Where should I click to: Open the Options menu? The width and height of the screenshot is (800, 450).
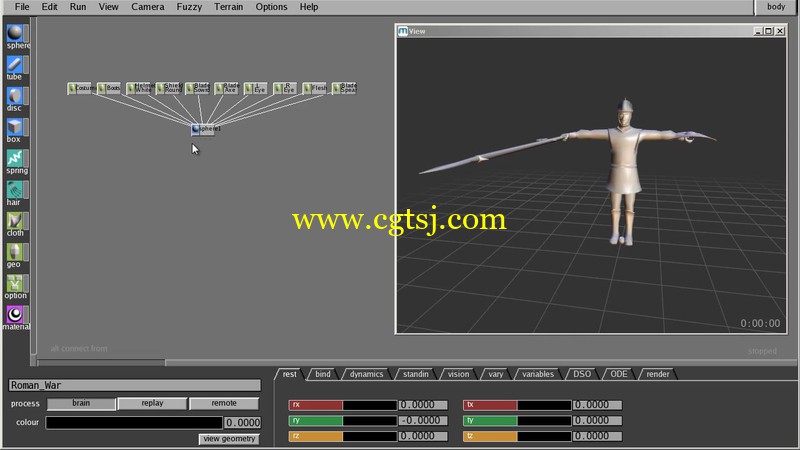(271, 7)
